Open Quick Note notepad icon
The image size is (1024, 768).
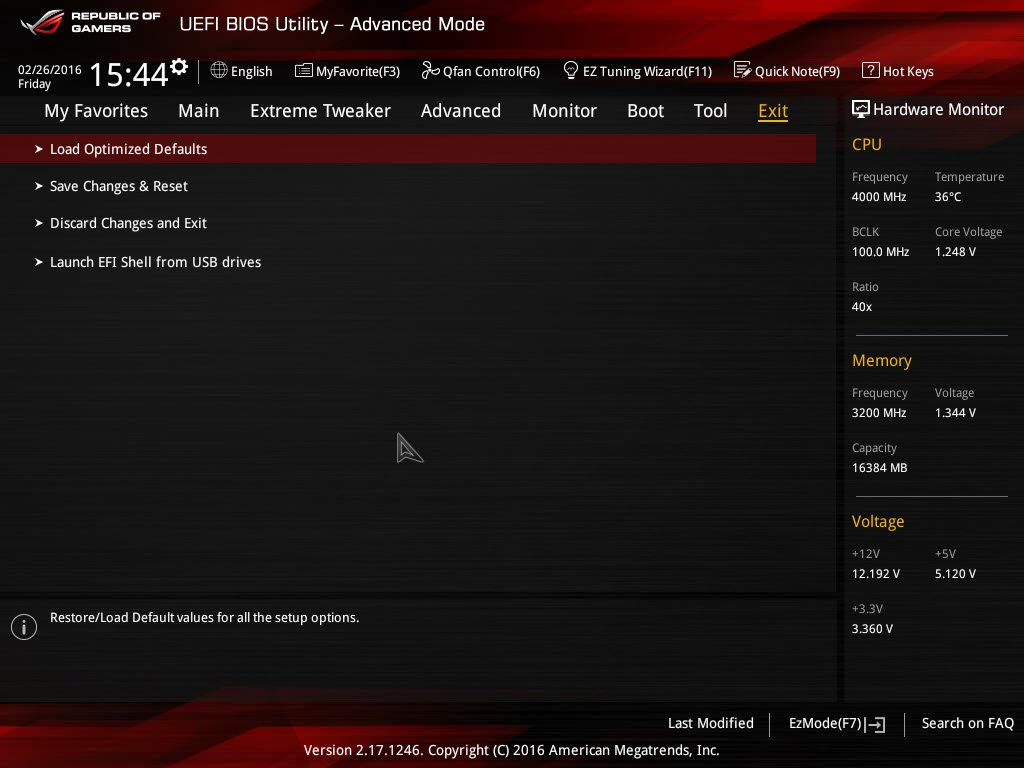[742, 70]
